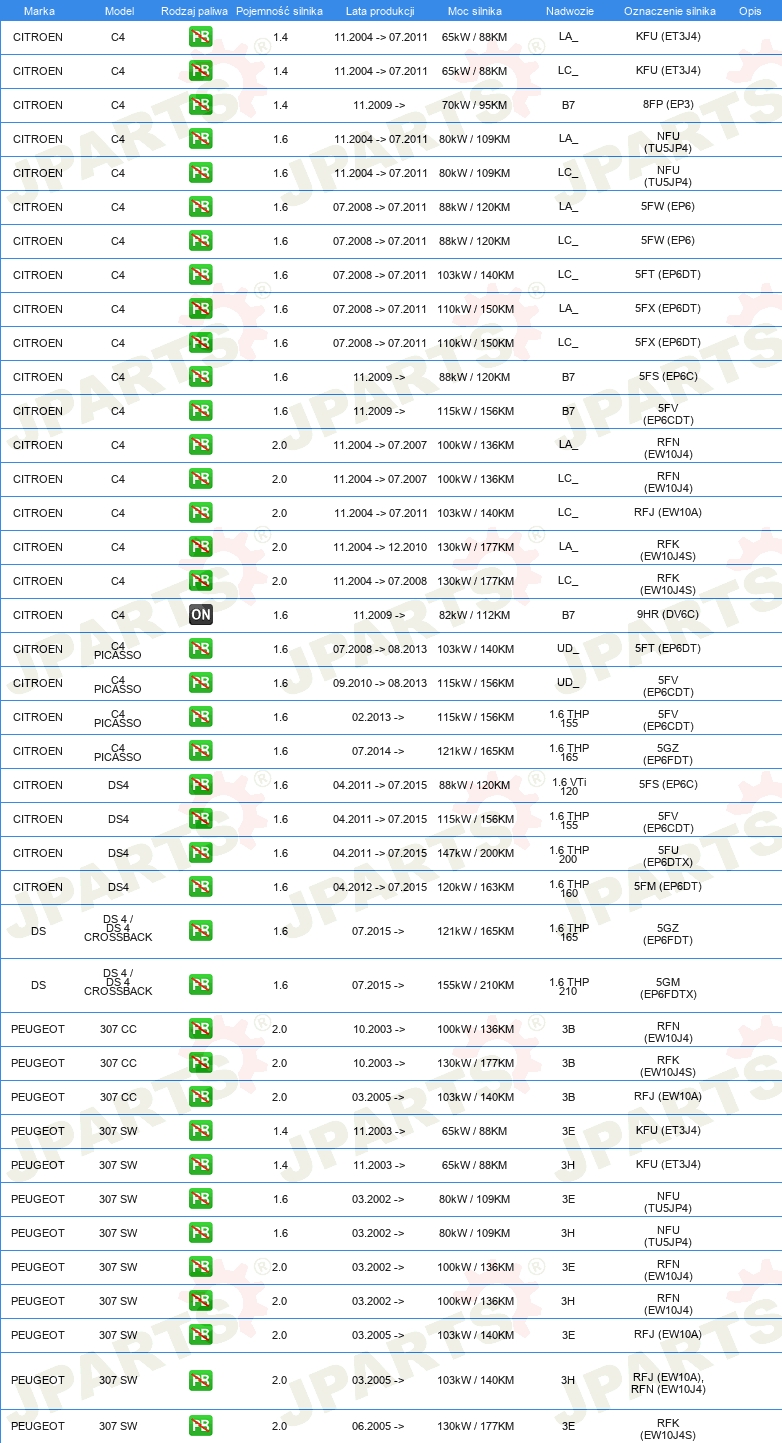This screenshot has width=782, height=1443.
Task: Click the 8FP (EP3) engine code
Action: [668, 105]
